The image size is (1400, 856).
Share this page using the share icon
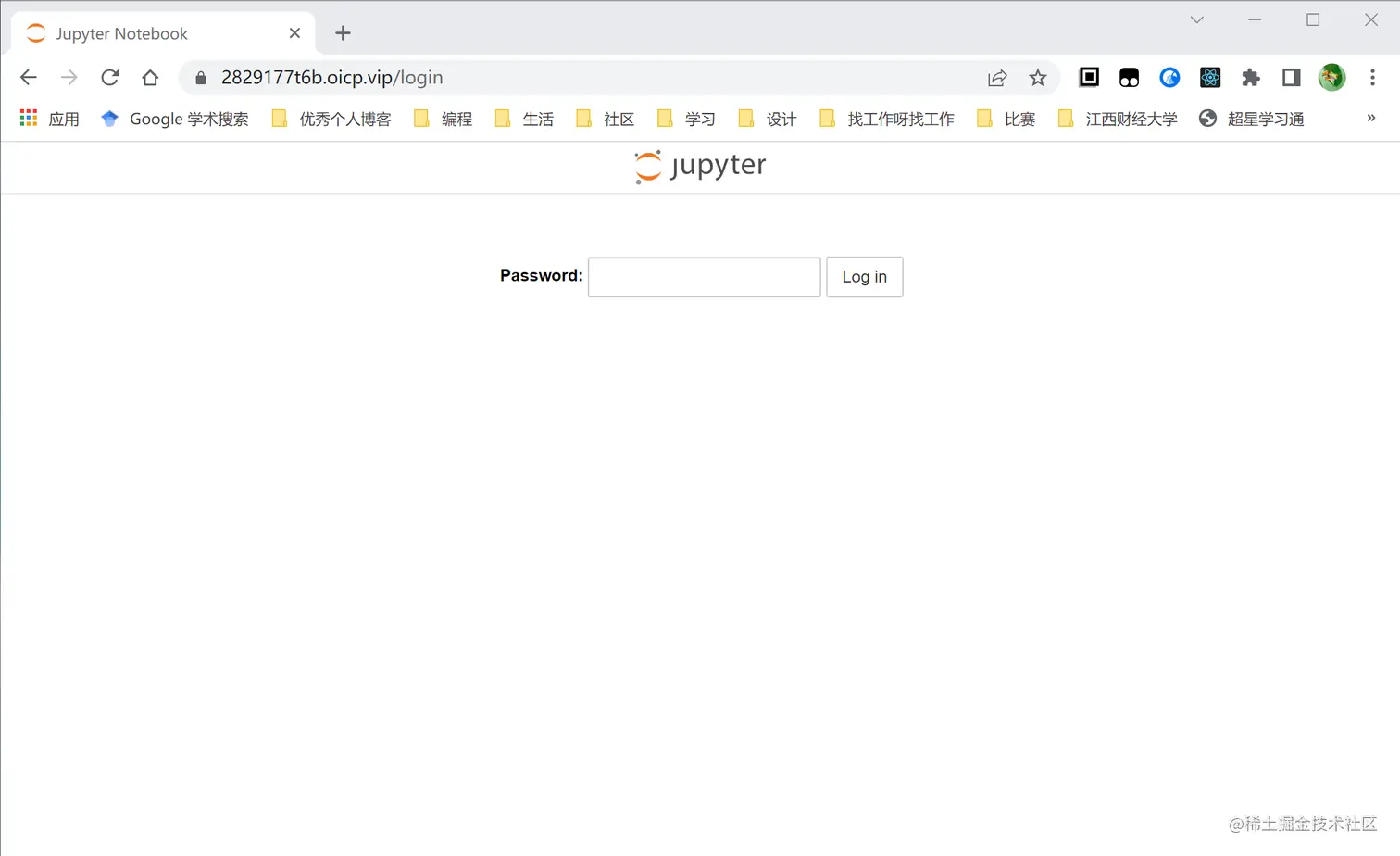pyautogui.click(x=997, y=78)
